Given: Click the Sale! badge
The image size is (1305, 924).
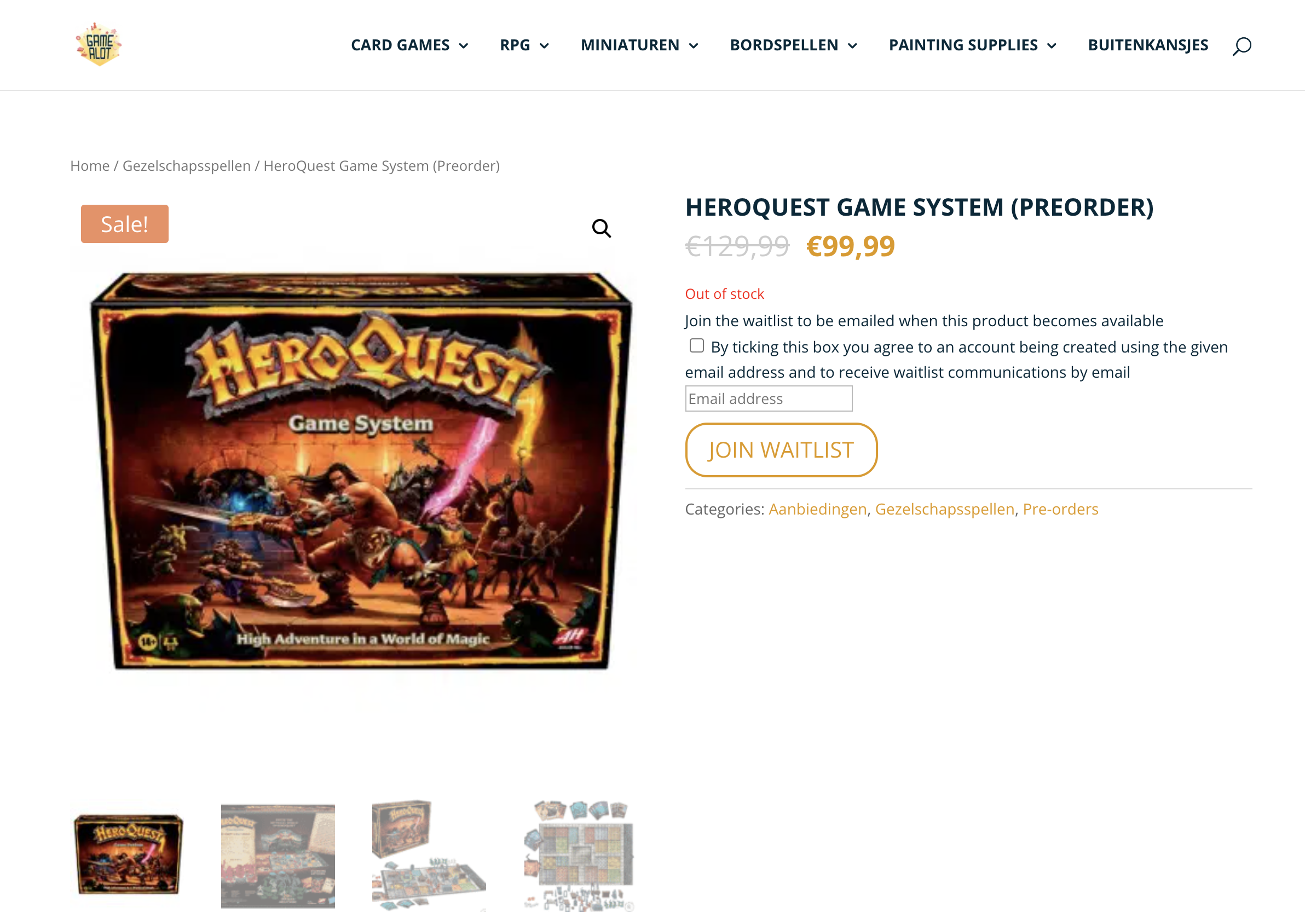Looking at the screenshot, I should (125, 223).
